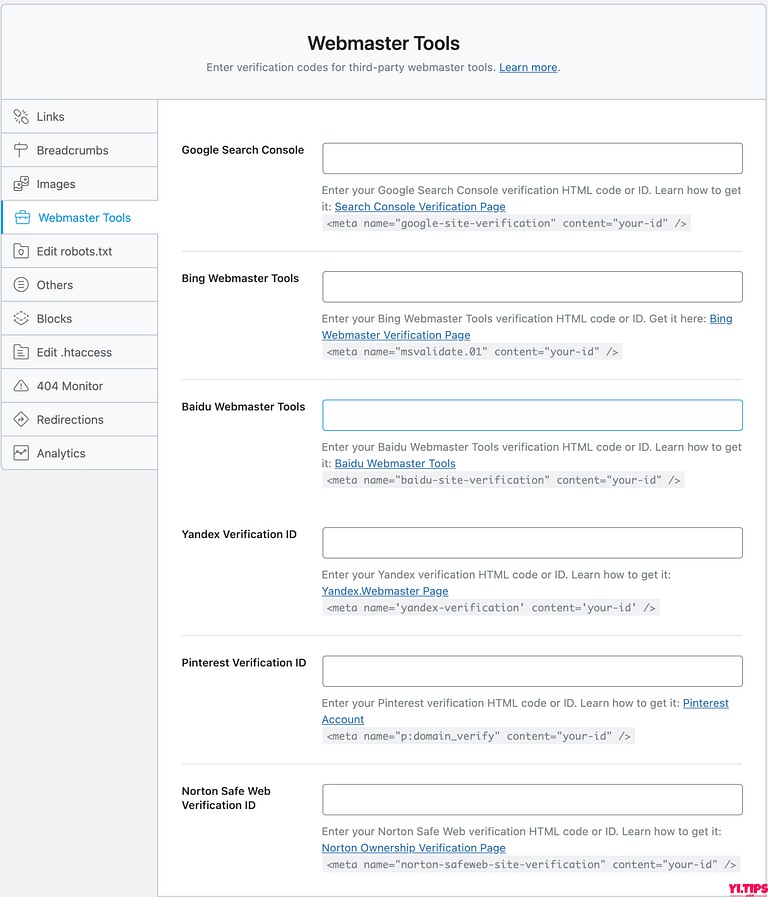Image resolution: width=768 pixels, height=897 pixels.
Task: Click the Redirections diamond icon
Action: 21,419
